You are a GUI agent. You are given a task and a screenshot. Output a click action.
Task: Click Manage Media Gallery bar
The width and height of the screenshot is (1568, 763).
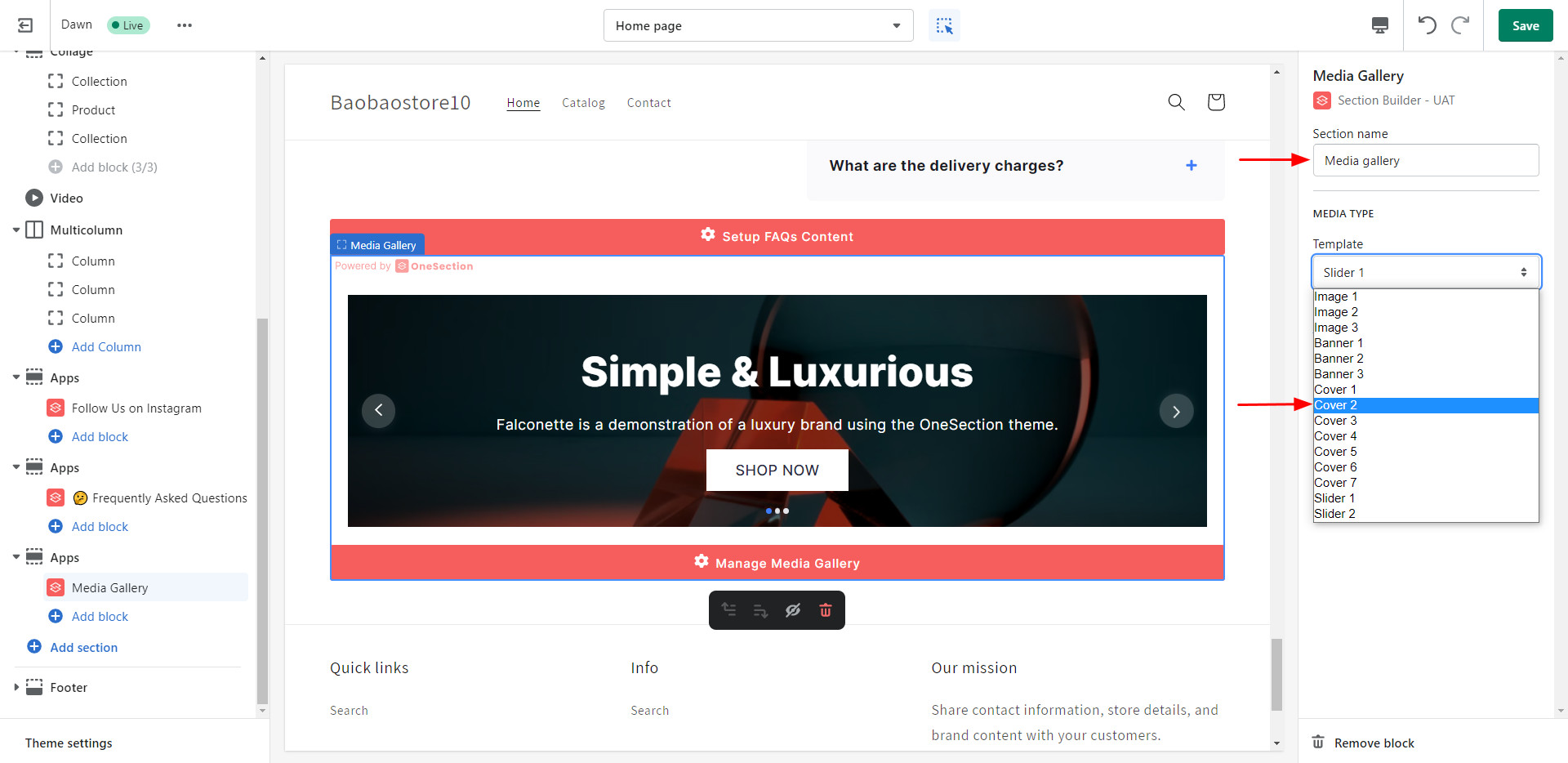pyautogui.click(x=777, y=563)
